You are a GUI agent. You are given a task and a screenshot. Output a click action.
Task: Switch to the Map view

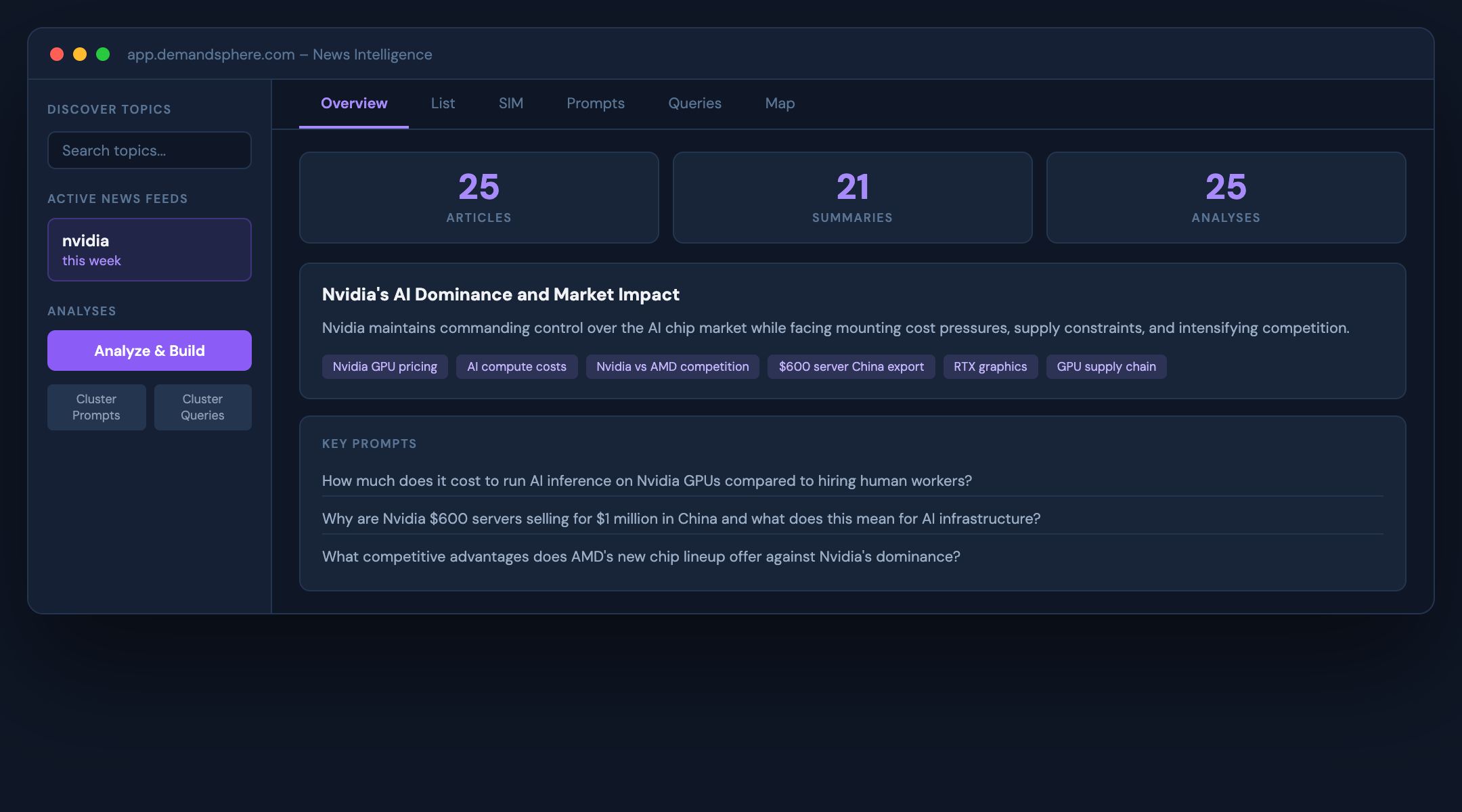point(780,103)
